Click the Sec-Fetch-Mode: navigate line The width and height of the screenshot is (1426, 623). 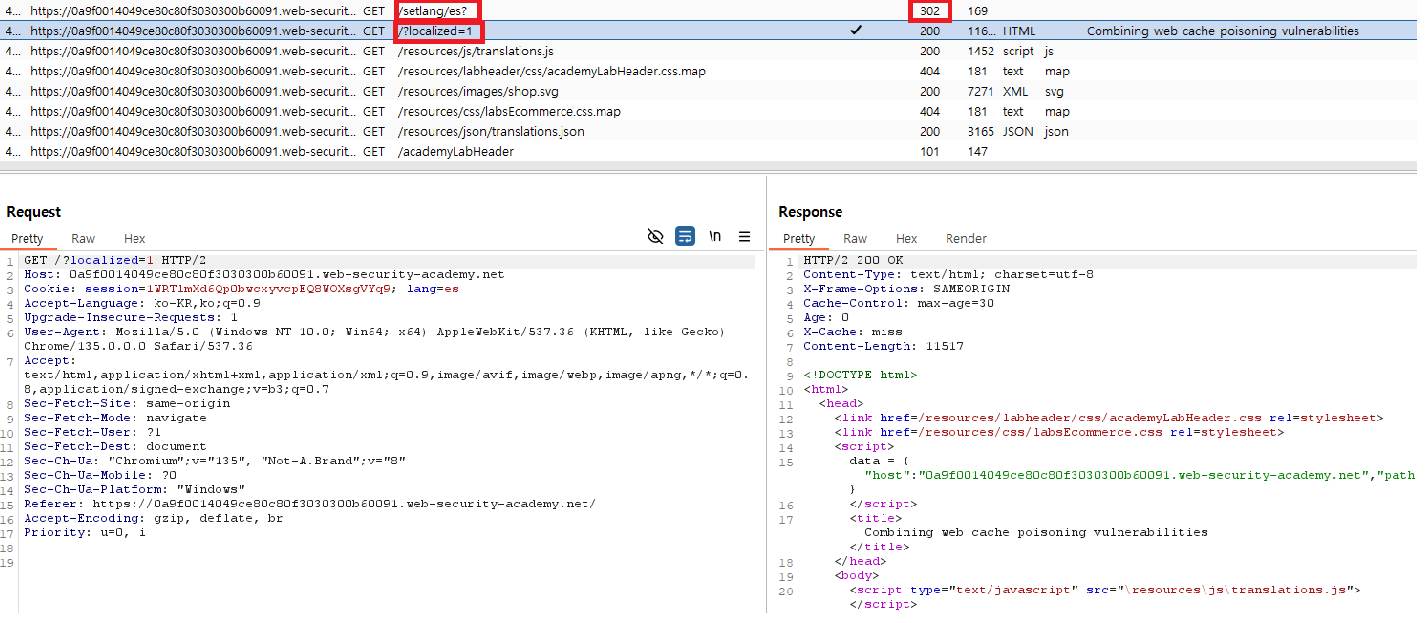click(114, 418)
